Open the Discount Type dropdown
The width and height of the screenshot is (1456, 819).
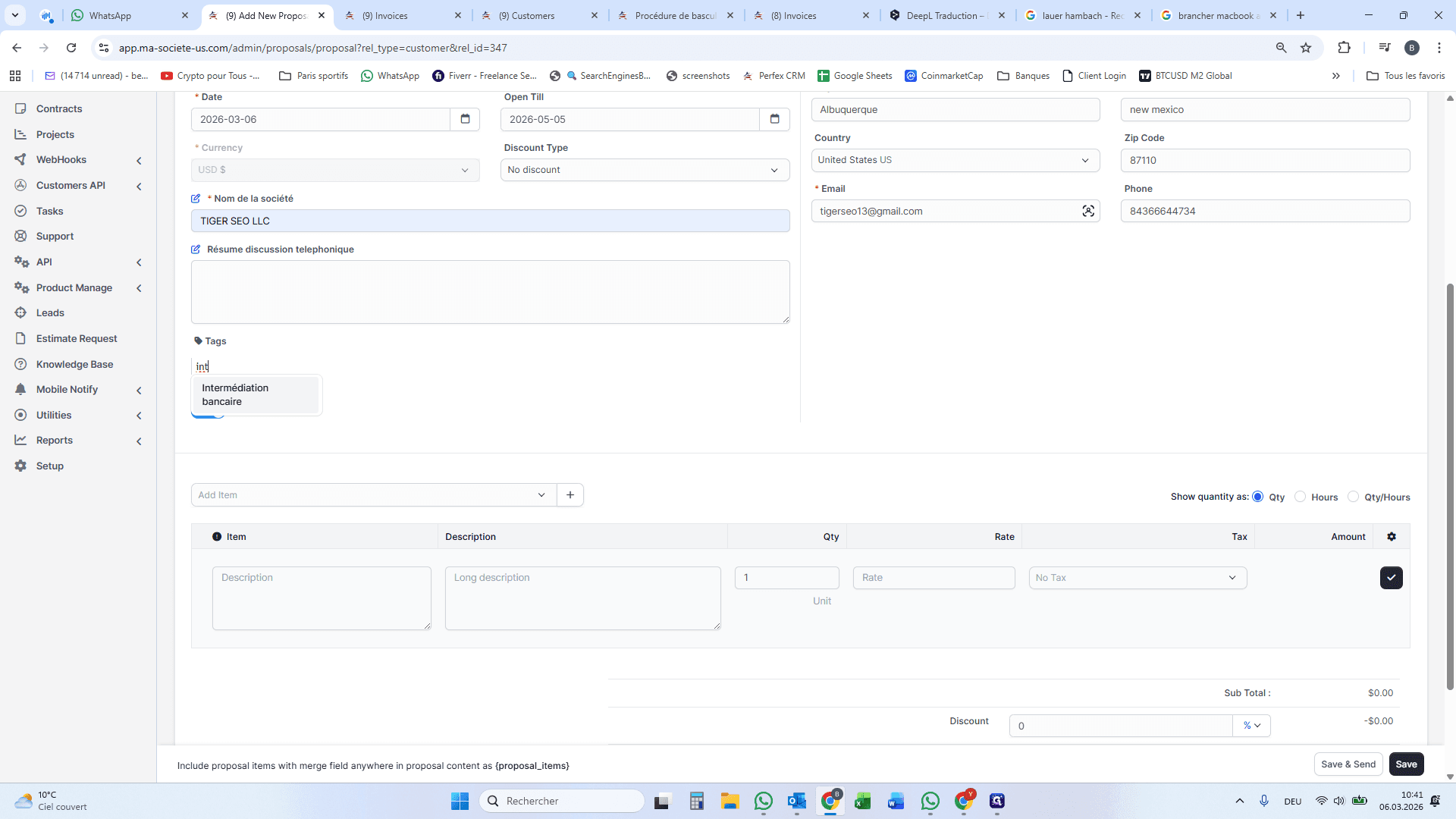(x=645, y=170)
